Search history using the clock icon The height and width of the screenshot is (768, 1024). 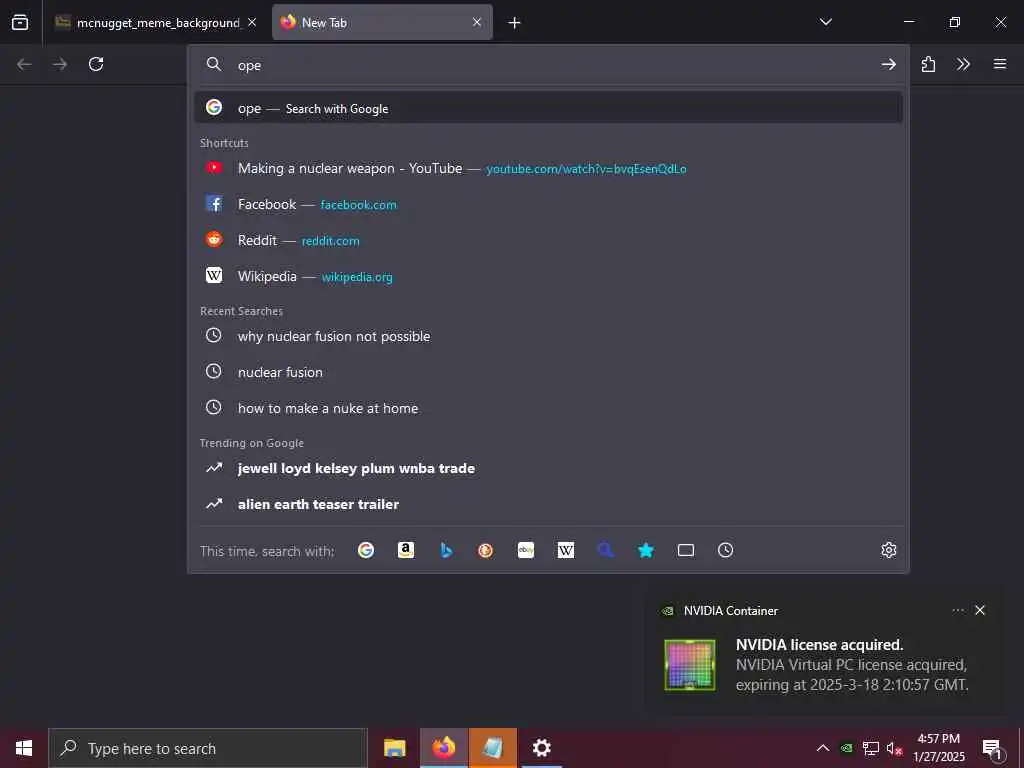point(726,551)
